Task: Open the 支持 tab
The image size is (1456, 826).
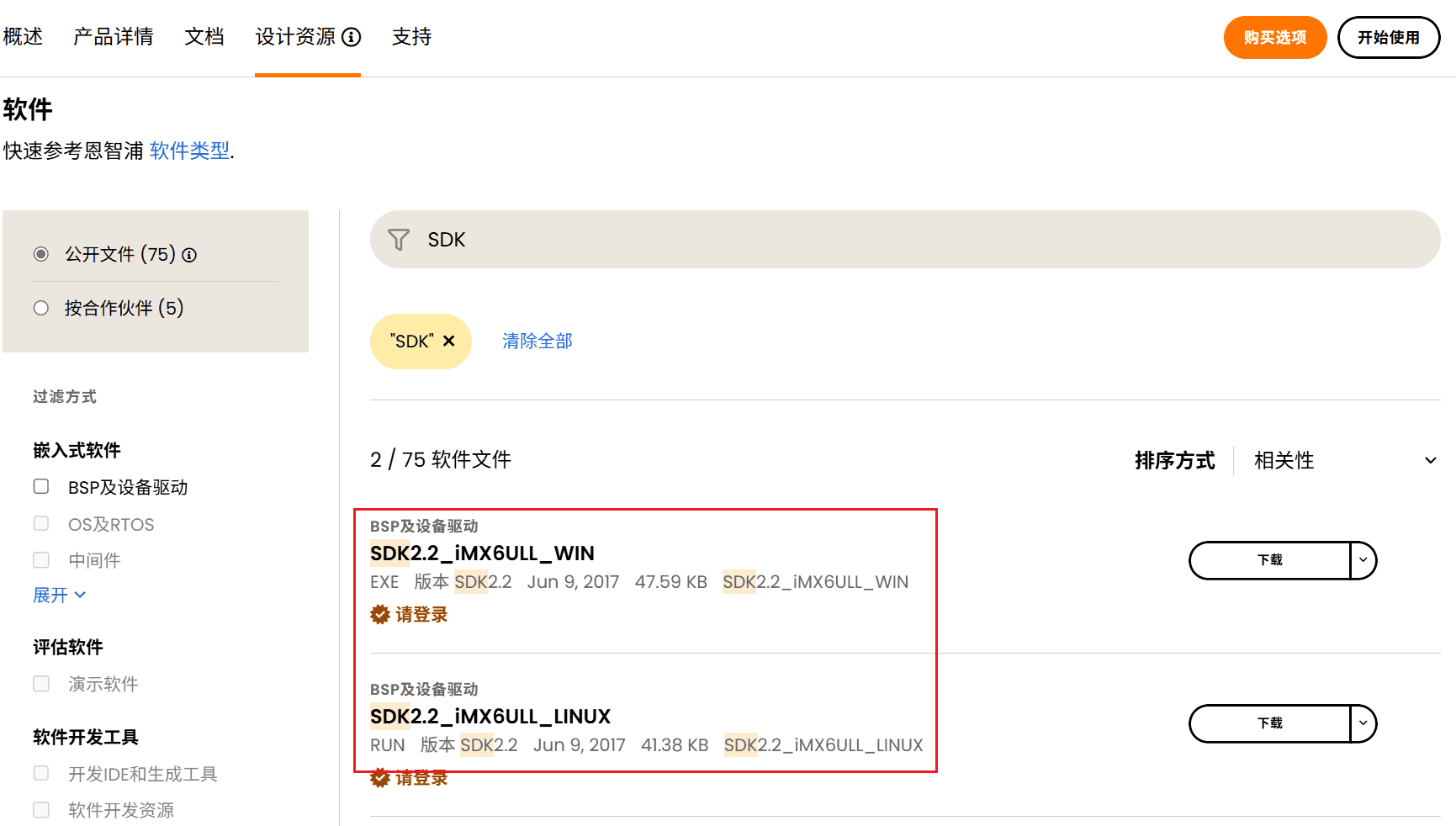Action: click(411, 37)
